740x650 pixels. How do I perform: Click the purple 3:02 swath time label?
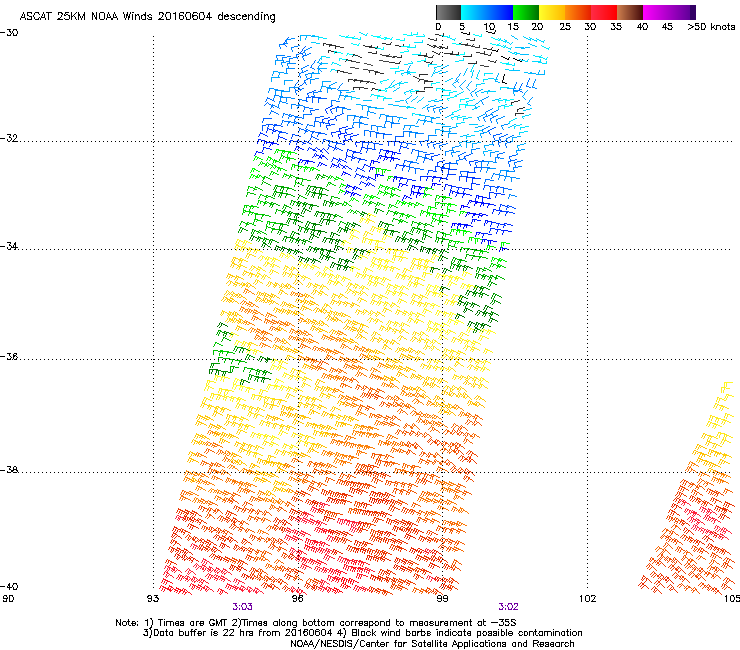click(508, 607)
